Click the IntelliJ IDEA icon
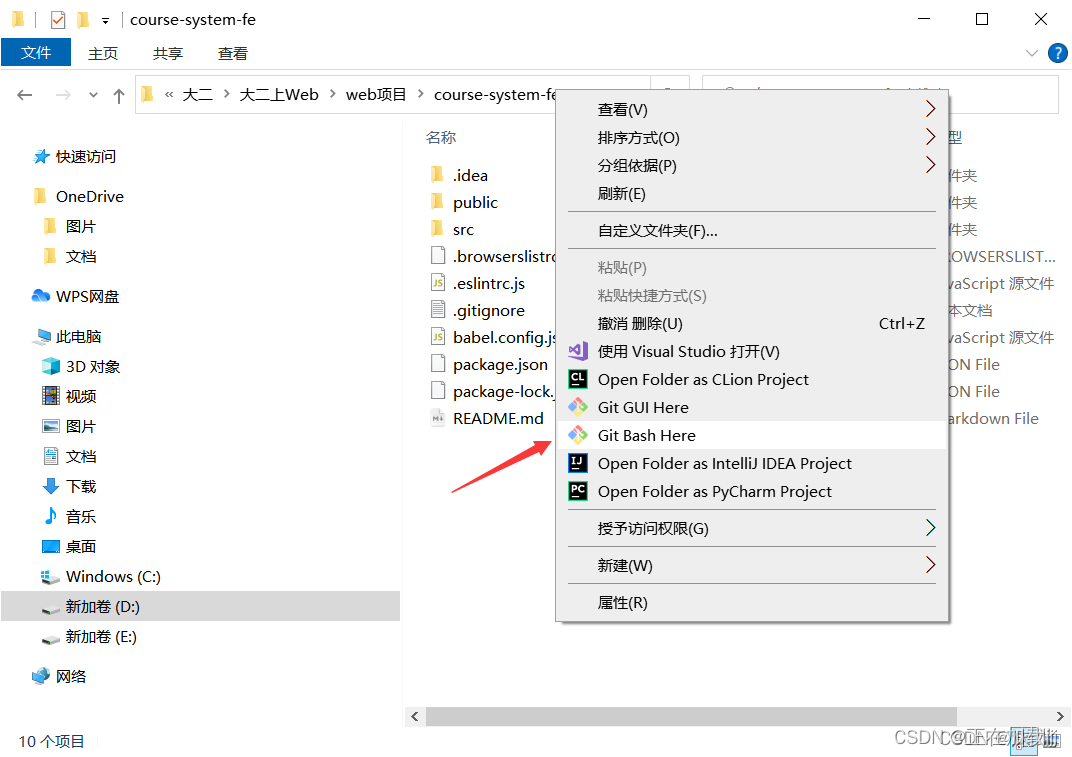 click(x=578, y=463)
